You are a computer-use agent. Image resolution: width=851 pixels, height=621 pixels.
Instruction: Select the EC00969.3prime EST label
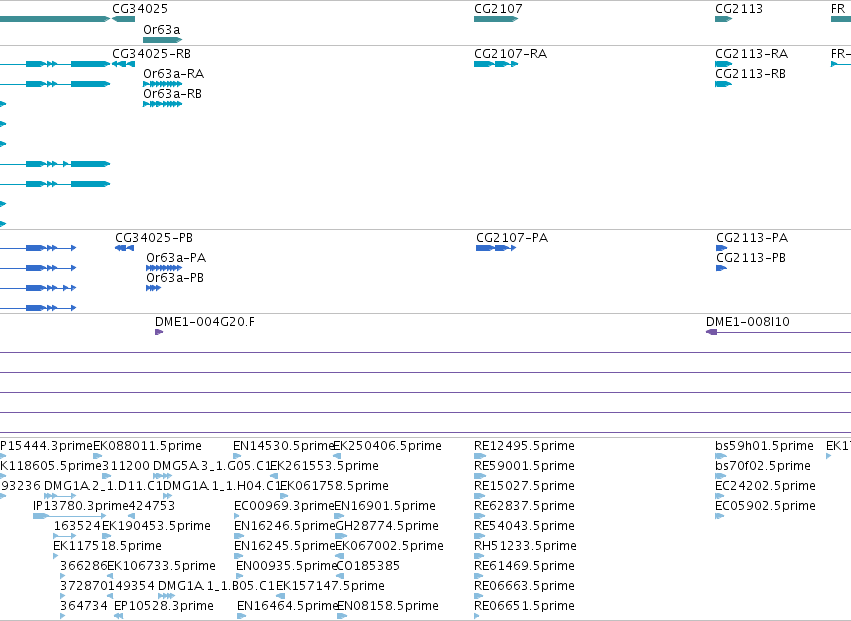[x=284, y=506]
